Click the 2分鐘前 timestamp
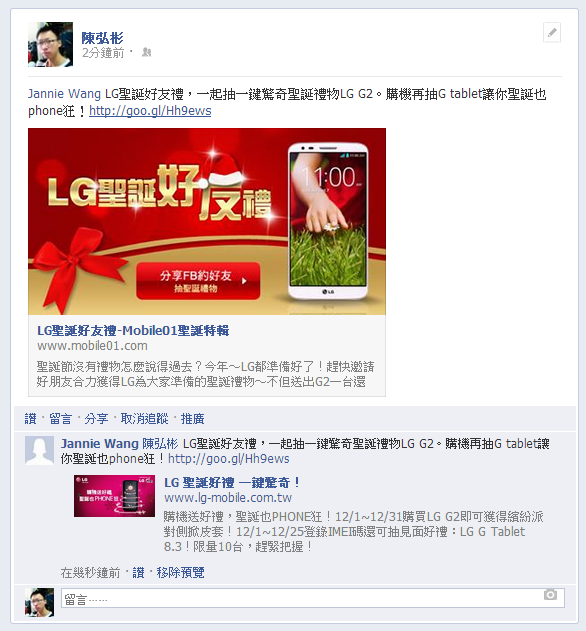Image resolution: width=586 pixels, height=631 pixels. tap(103, 53)
